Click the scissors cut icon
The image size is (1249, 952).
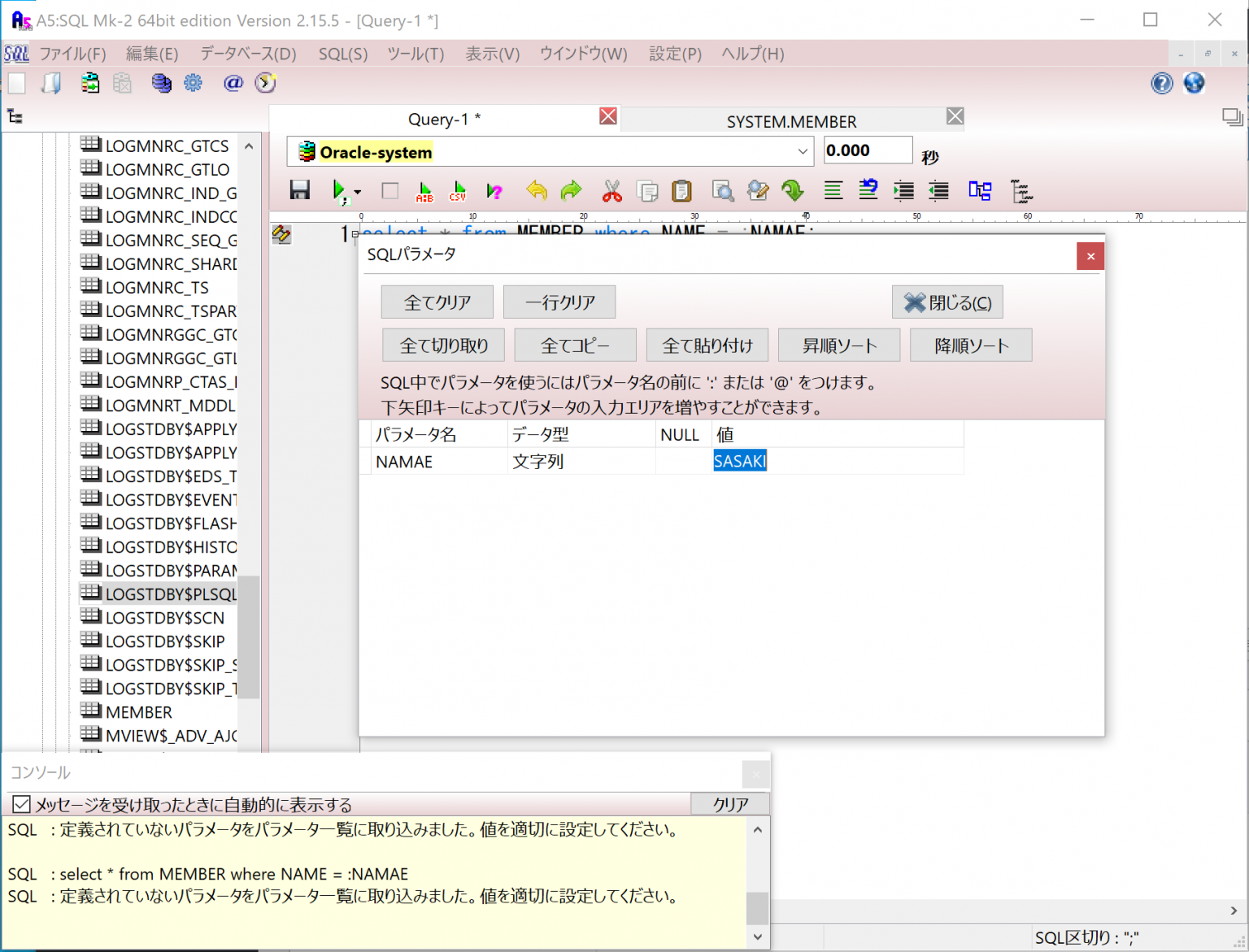point(611,191)
